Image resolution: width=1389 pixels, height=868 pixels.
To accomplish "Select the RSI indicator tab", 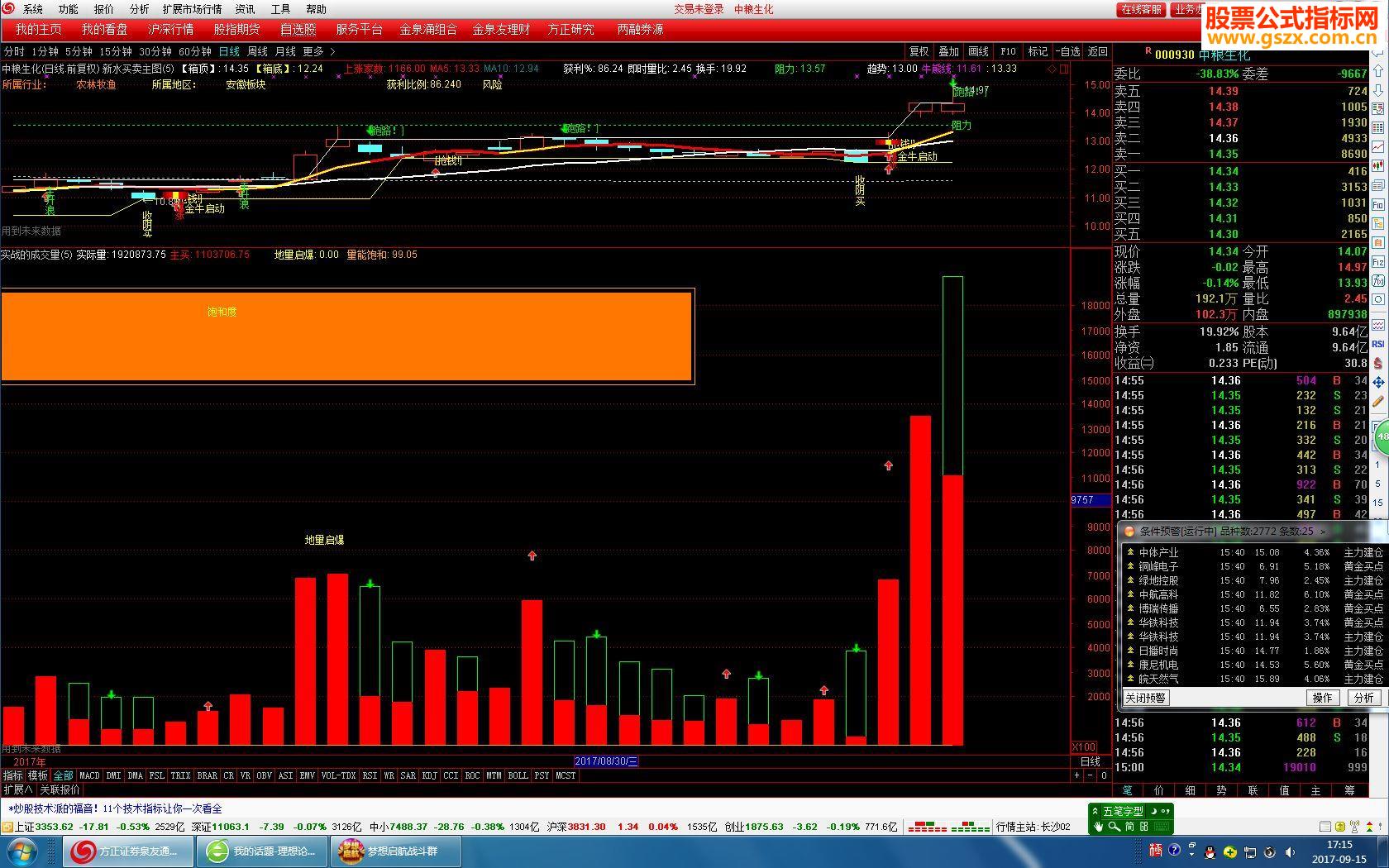I will [370, 775].
